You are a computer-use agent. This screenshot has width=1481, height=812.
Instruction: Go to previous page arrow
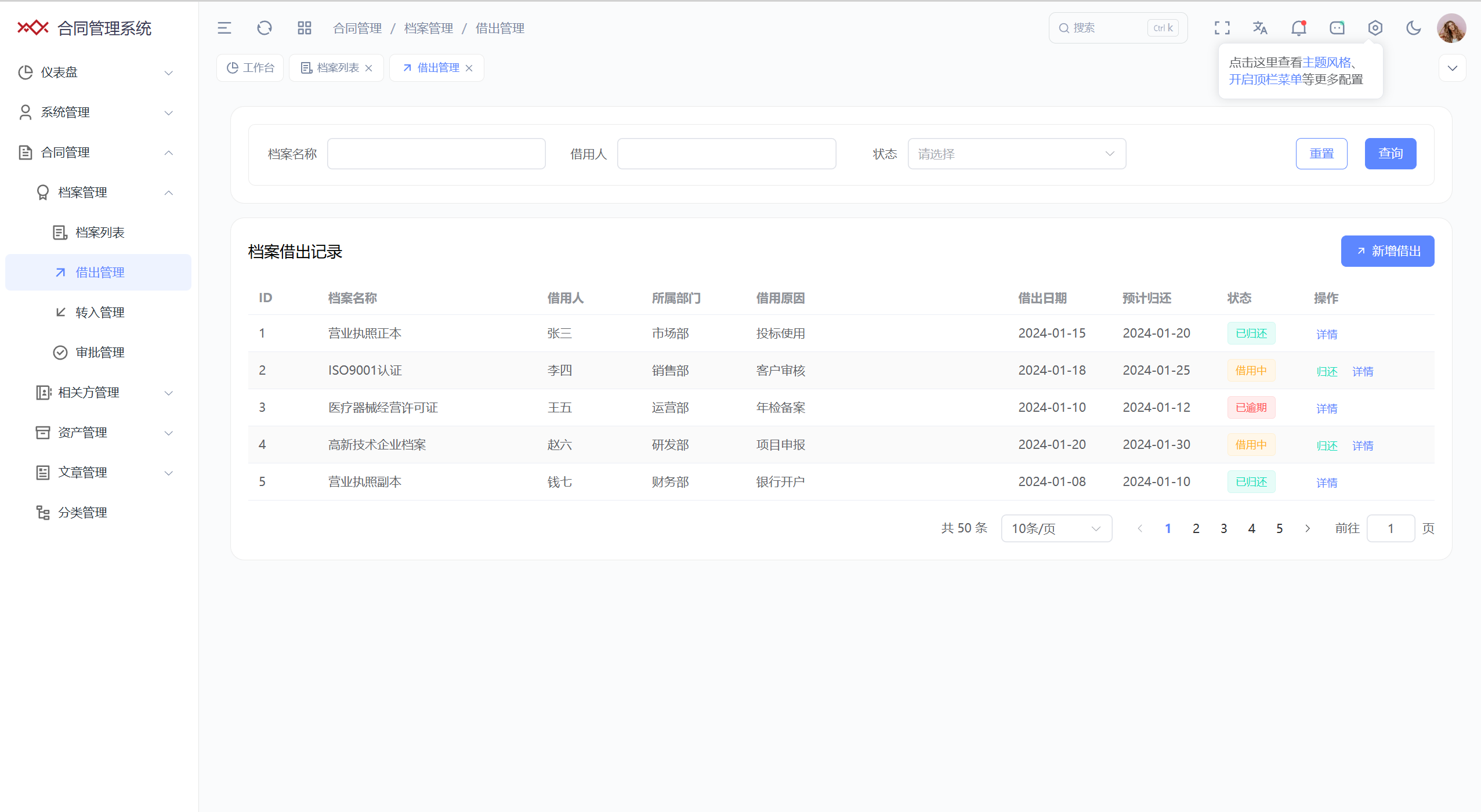[1140, 528]
